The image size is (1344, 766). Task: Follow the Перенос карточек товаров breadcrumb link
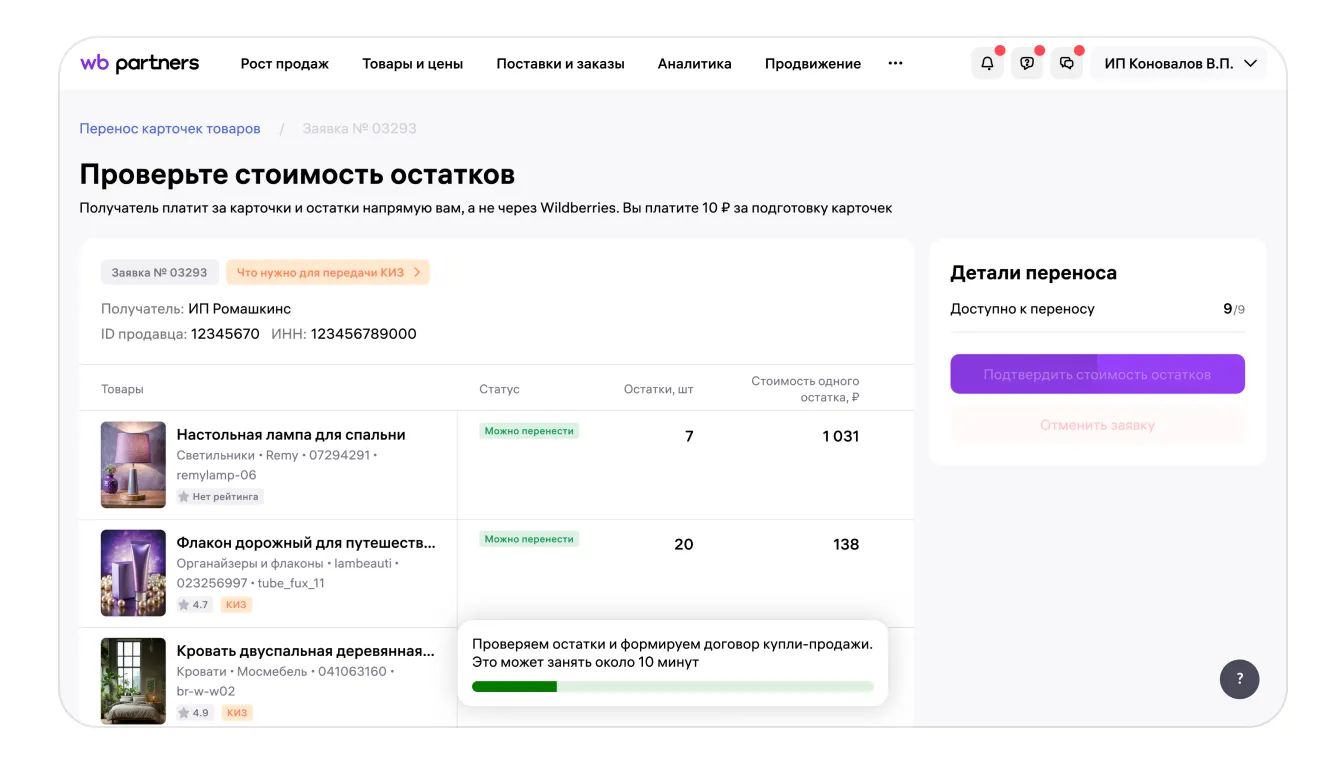point(170,129)
